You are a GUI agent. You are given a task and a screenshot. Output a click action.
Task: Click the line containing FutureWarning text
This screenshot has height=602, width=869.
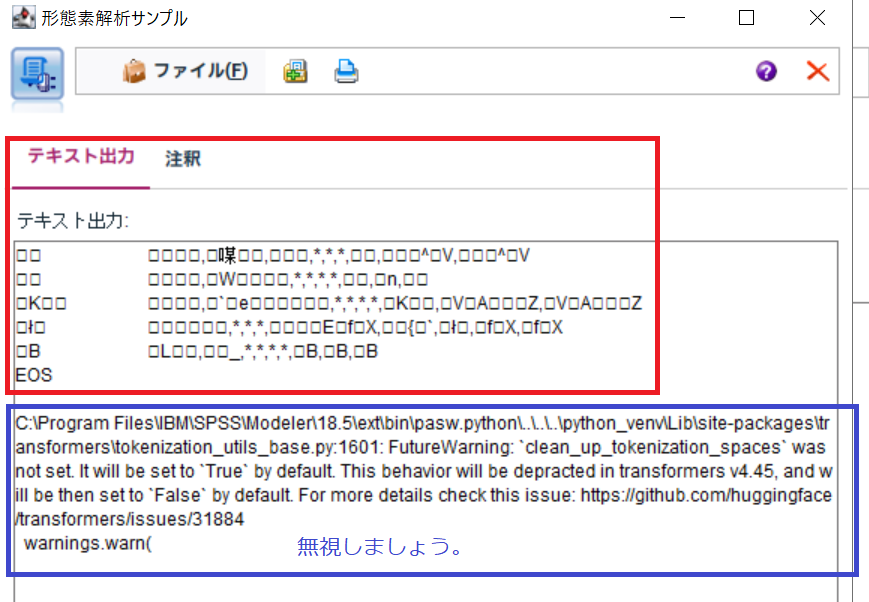pos(421,447)
